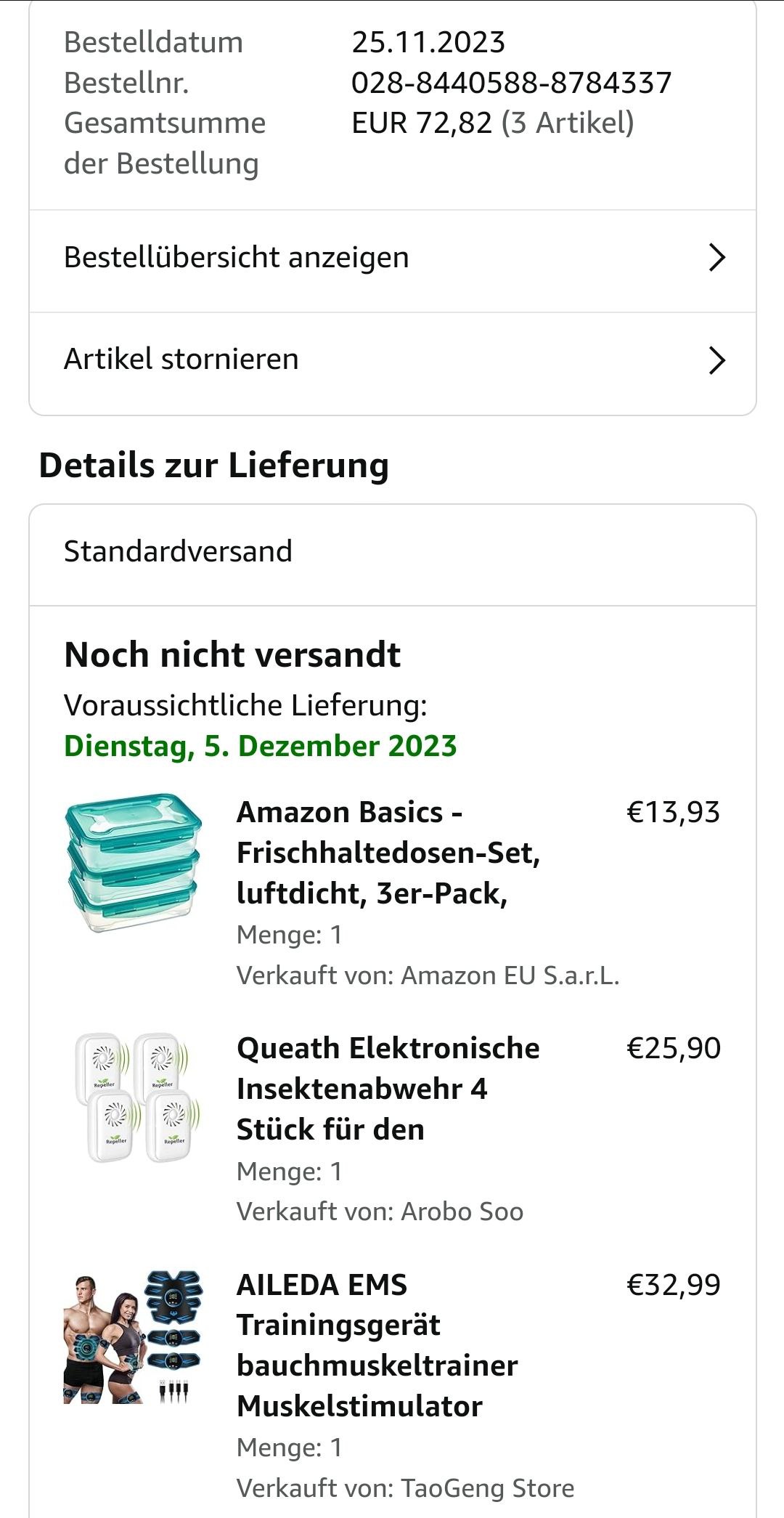Tap the €32,99 price
Image resolution: width=784 pixels, height=1518 pixels.
673,1285
